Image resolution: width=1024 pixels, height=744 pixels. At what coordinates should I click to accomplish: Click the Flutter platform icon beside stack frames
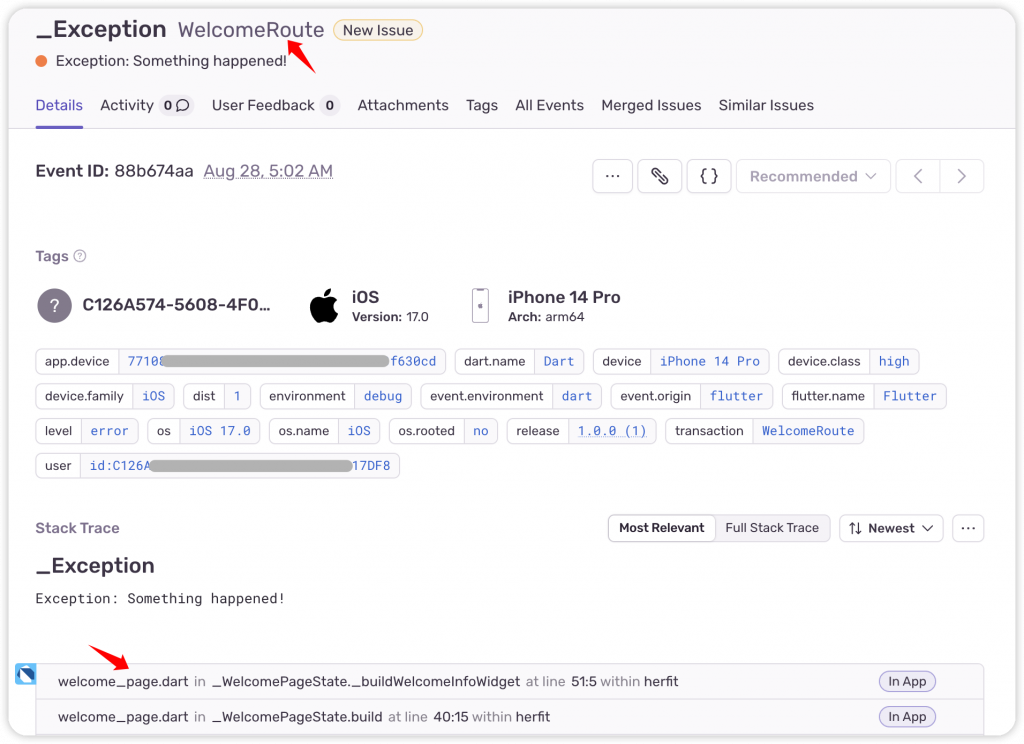(26, 673)
